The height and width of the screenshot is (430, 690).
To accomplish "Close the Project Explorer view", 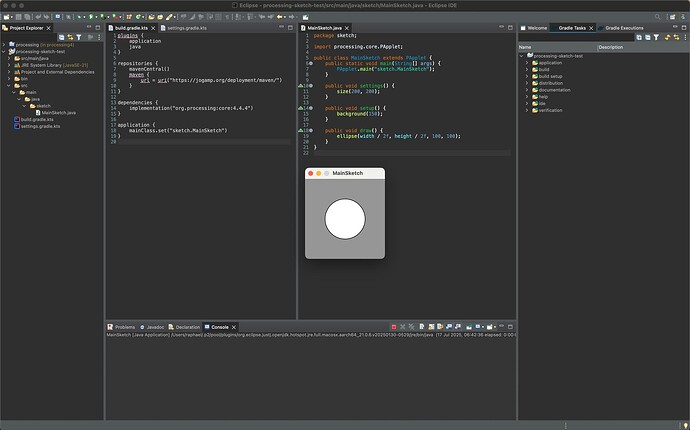I will pos(48,28).
